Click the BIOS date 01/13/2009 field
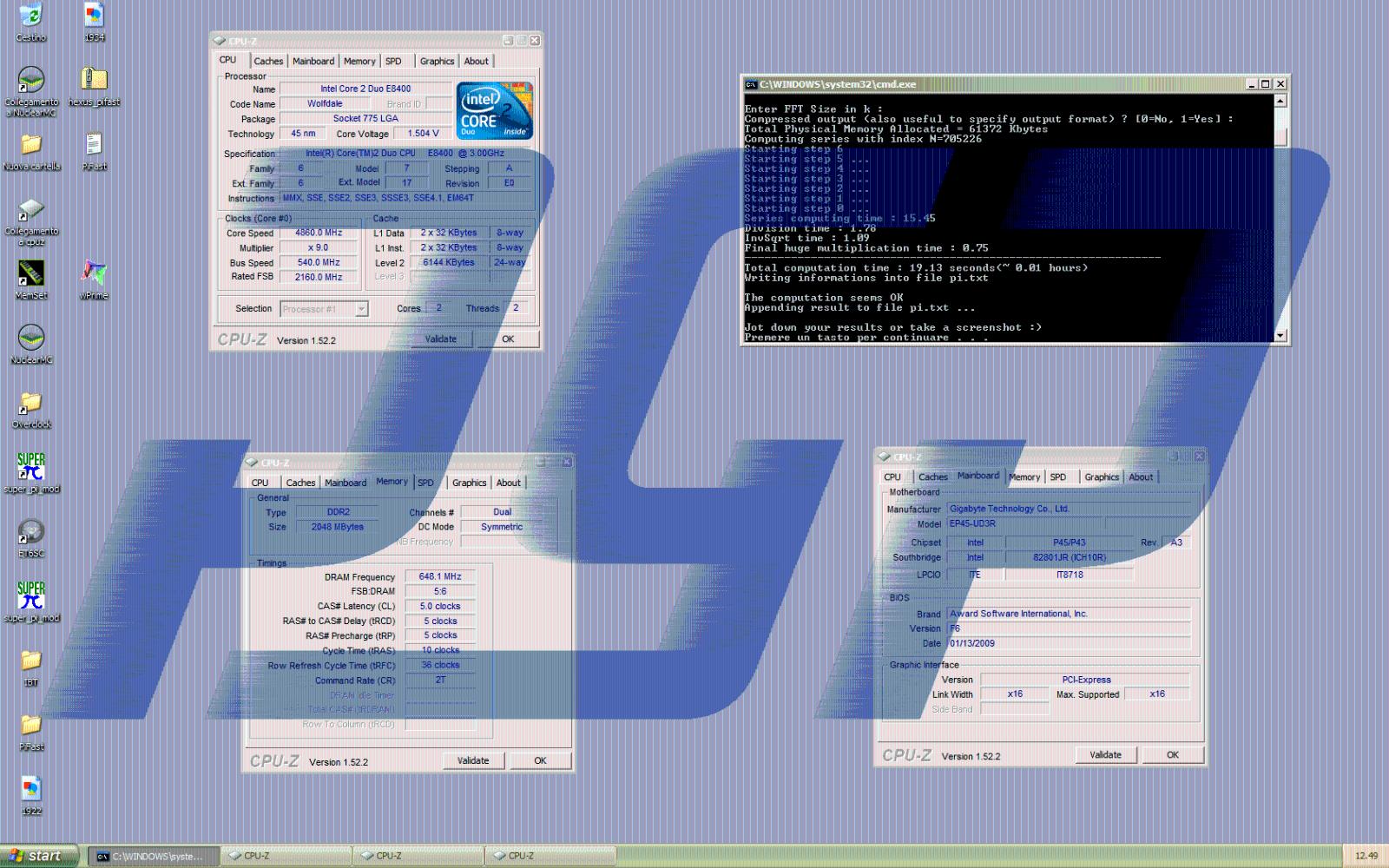This screenshot has width=1389, height=868. 1068,644
